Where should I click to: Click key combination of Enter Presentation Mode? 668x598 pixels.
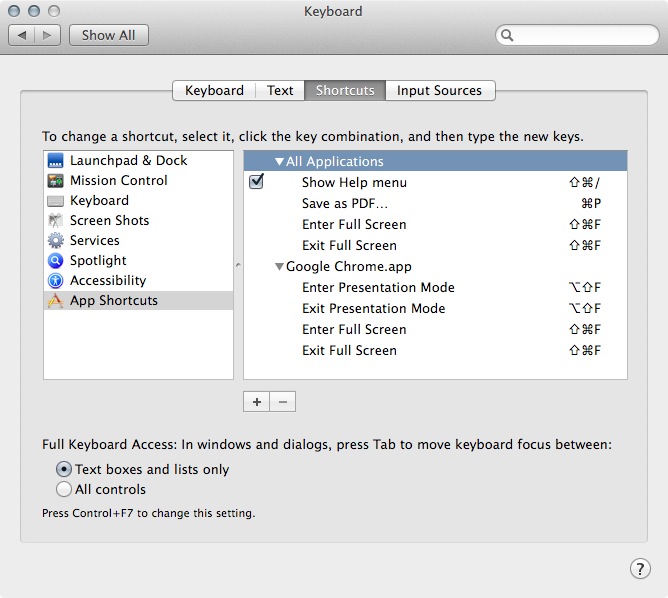point(584,288)
